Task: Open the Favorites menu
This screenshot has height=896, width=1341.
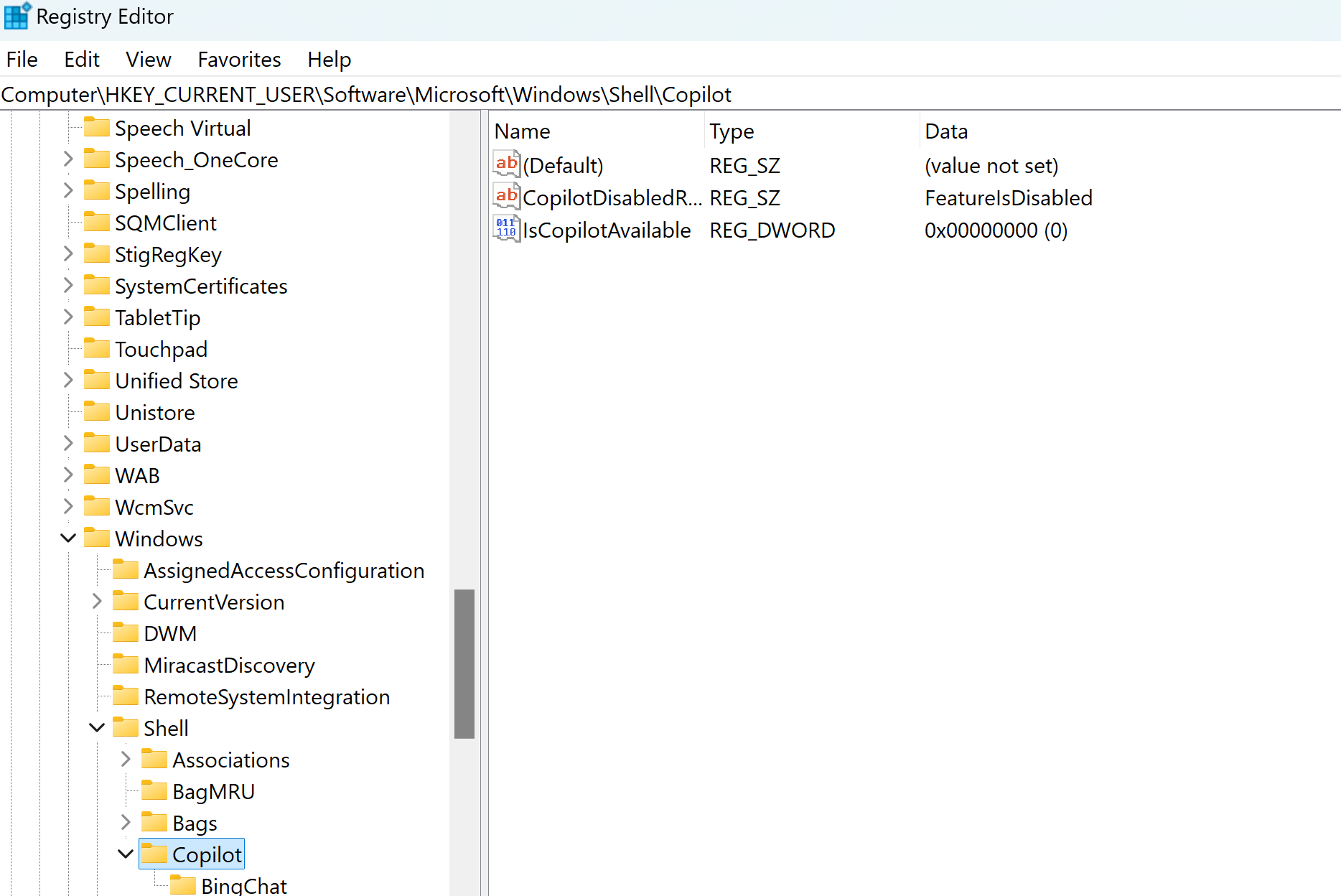Action: pos(239,60)
